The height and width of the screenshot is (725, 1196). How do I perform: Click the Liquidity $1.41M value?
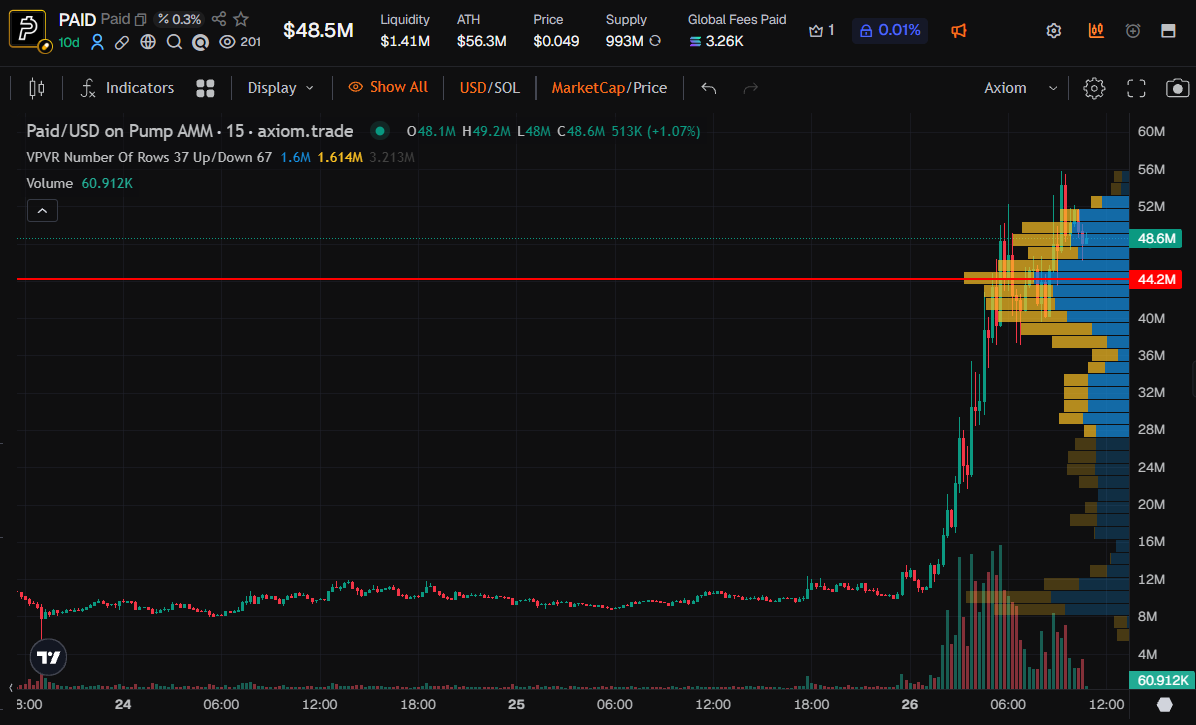pyautogui.click(x=405, y=41)
